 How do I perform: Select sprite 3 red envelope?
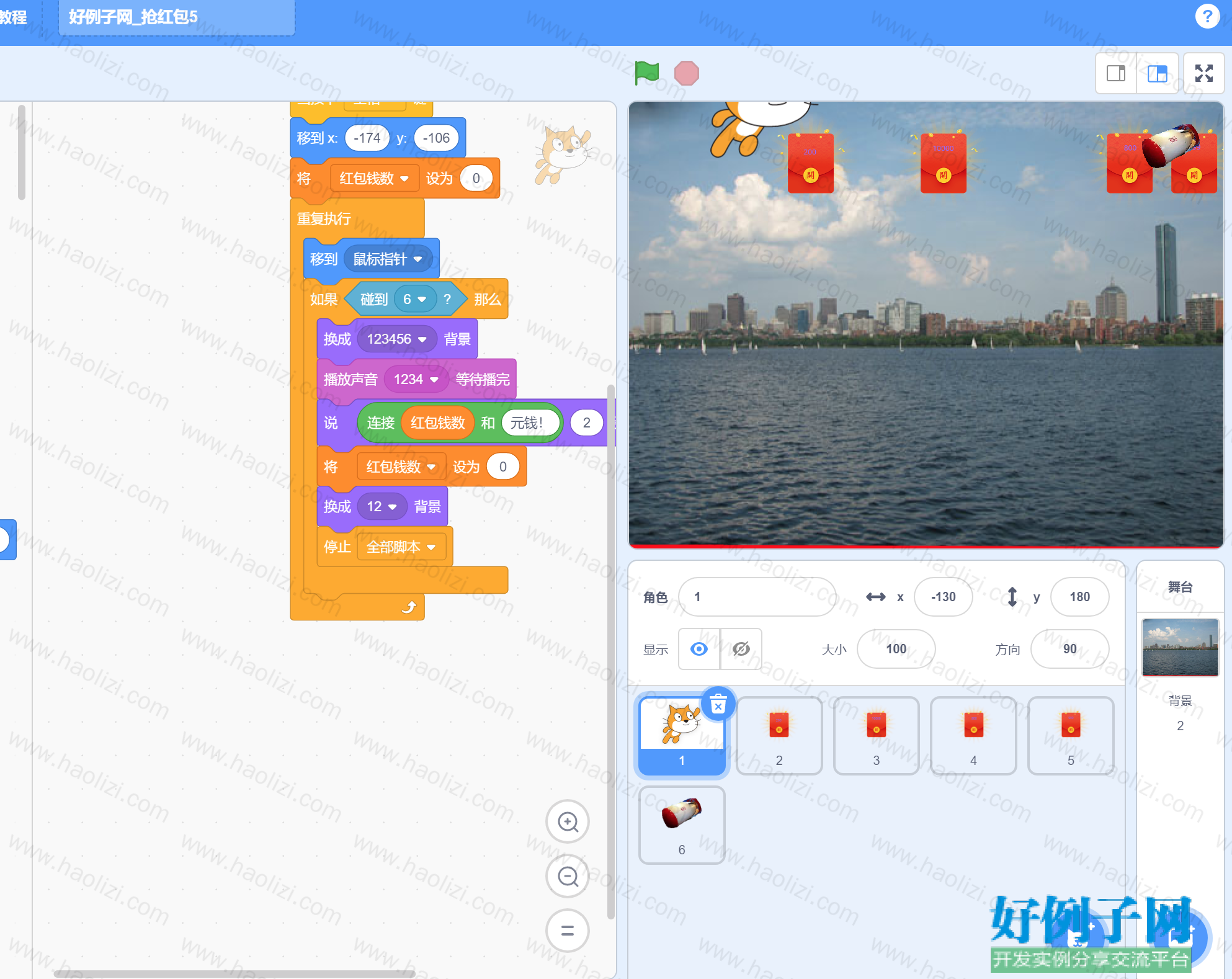876,735
